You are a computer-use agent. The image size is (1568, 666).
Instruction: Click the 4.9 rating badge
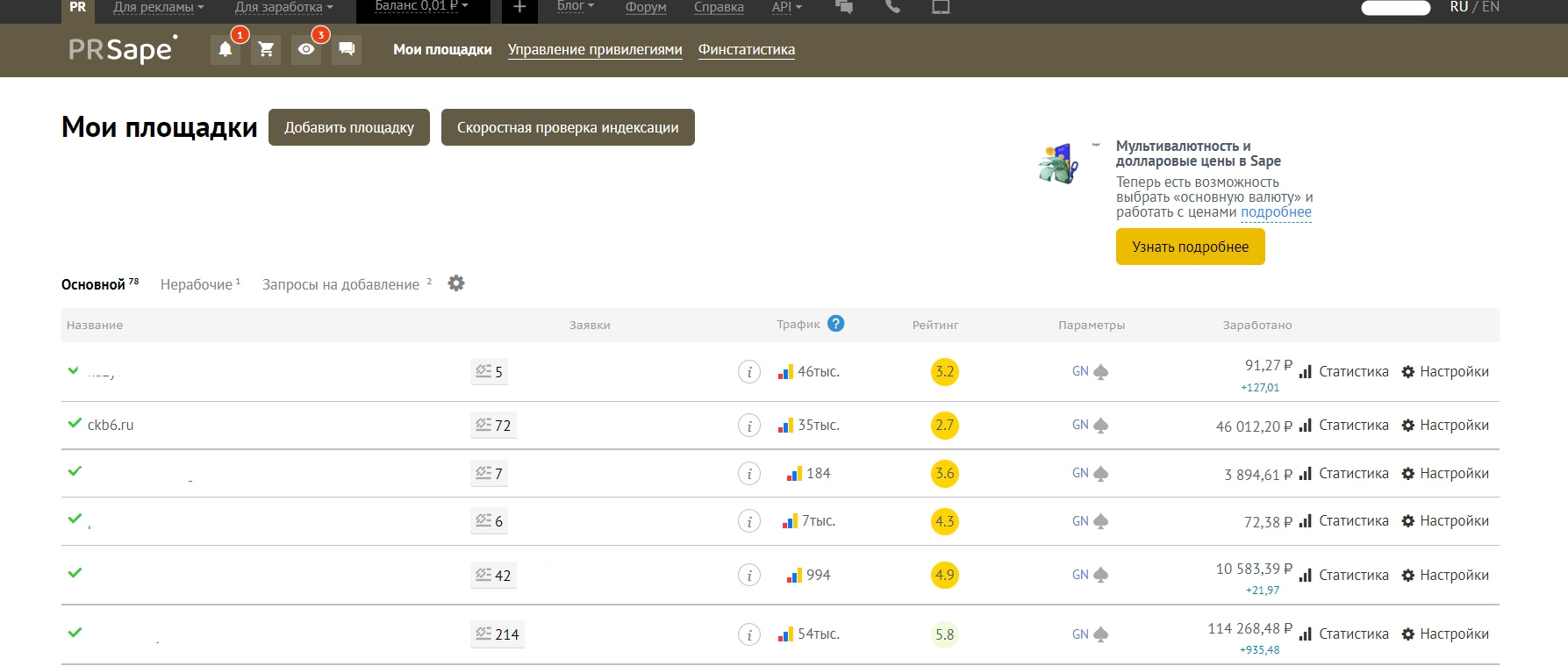[945, 576]
